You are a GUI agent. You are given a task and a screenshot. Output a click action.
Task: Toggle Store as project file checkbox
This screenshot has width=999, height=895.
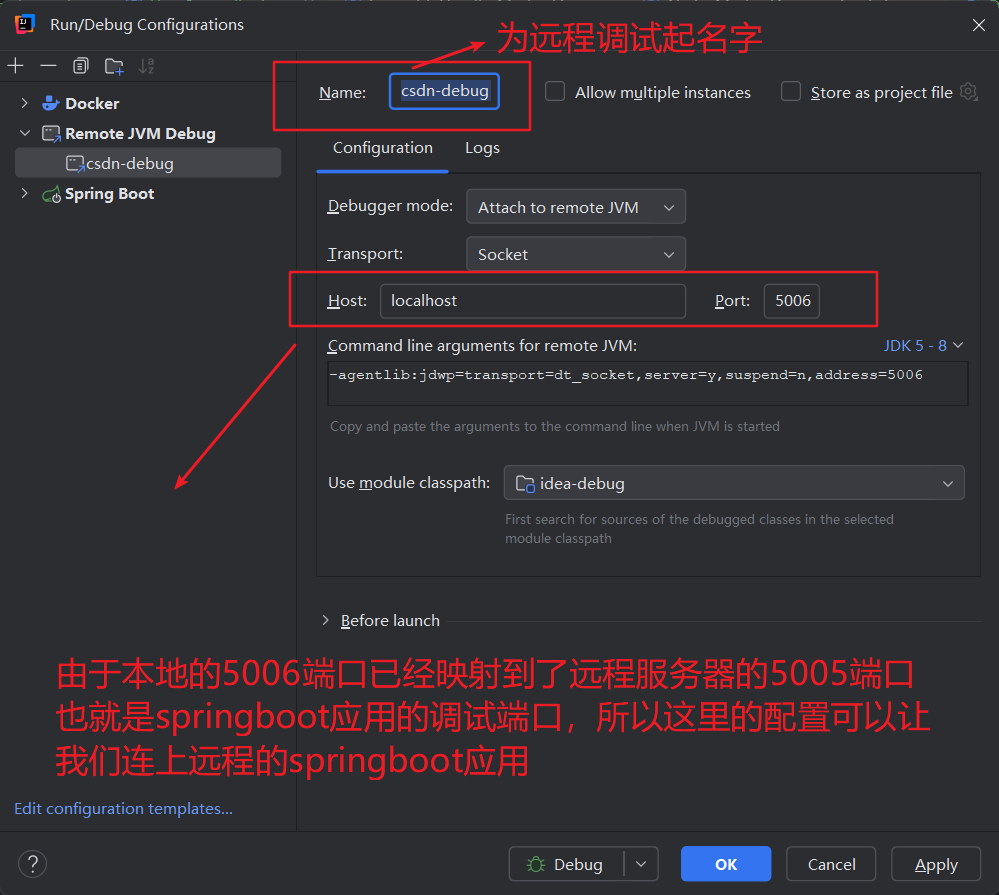[x=791, y=92]
